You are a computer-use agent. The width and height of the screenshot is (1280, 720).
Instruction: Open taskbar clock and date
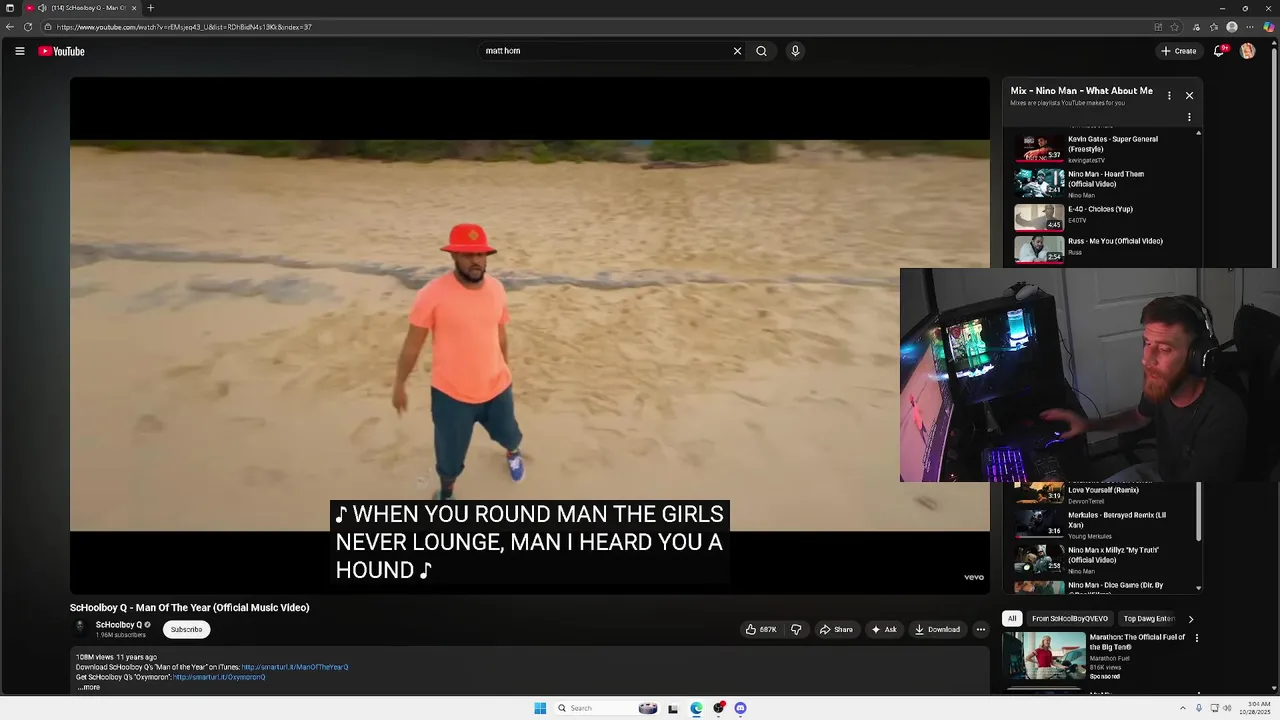point(1255,708)
